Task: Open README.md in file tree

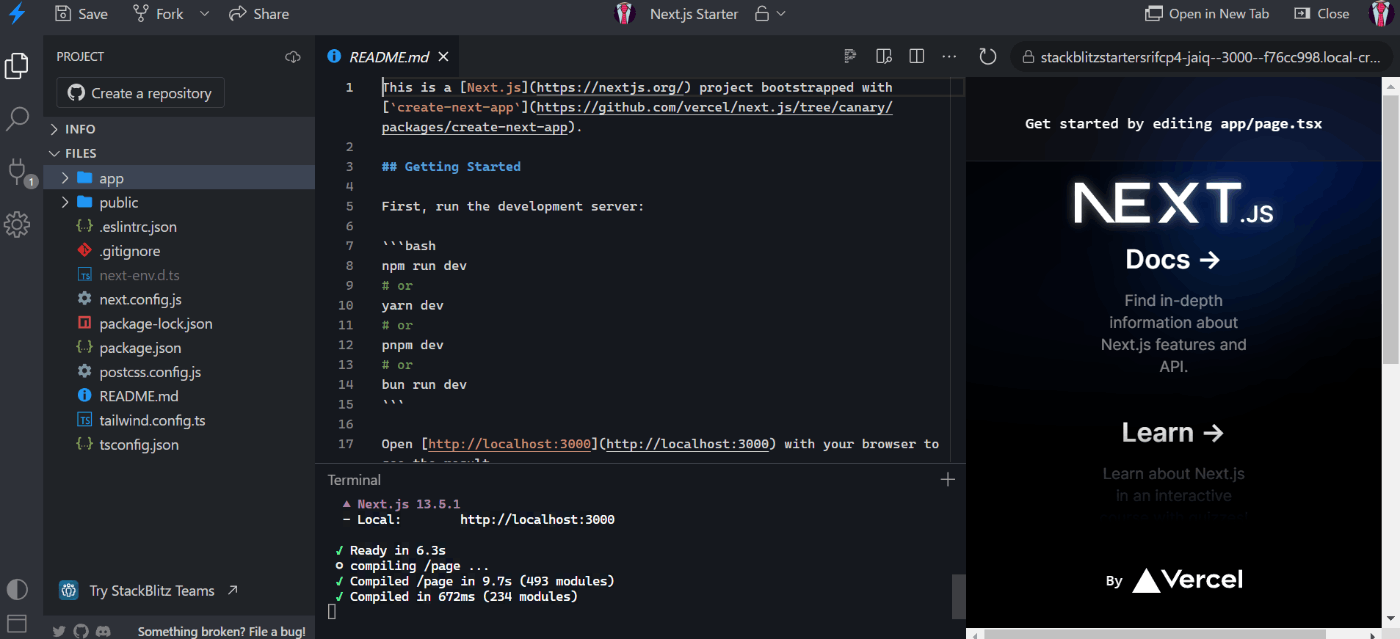Action: click(x=179, y=396)
